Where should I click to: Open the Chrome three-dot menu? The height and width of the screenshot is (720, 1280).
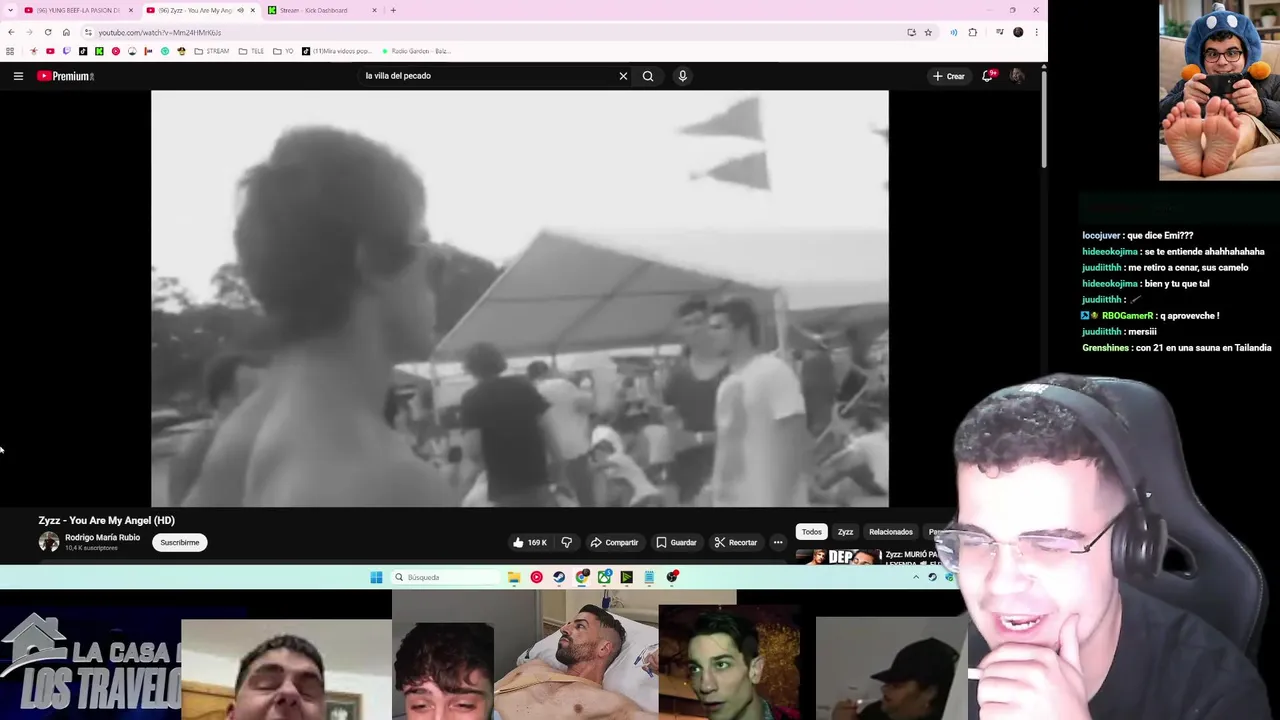pyautogui.click(x=1036, y=32)
